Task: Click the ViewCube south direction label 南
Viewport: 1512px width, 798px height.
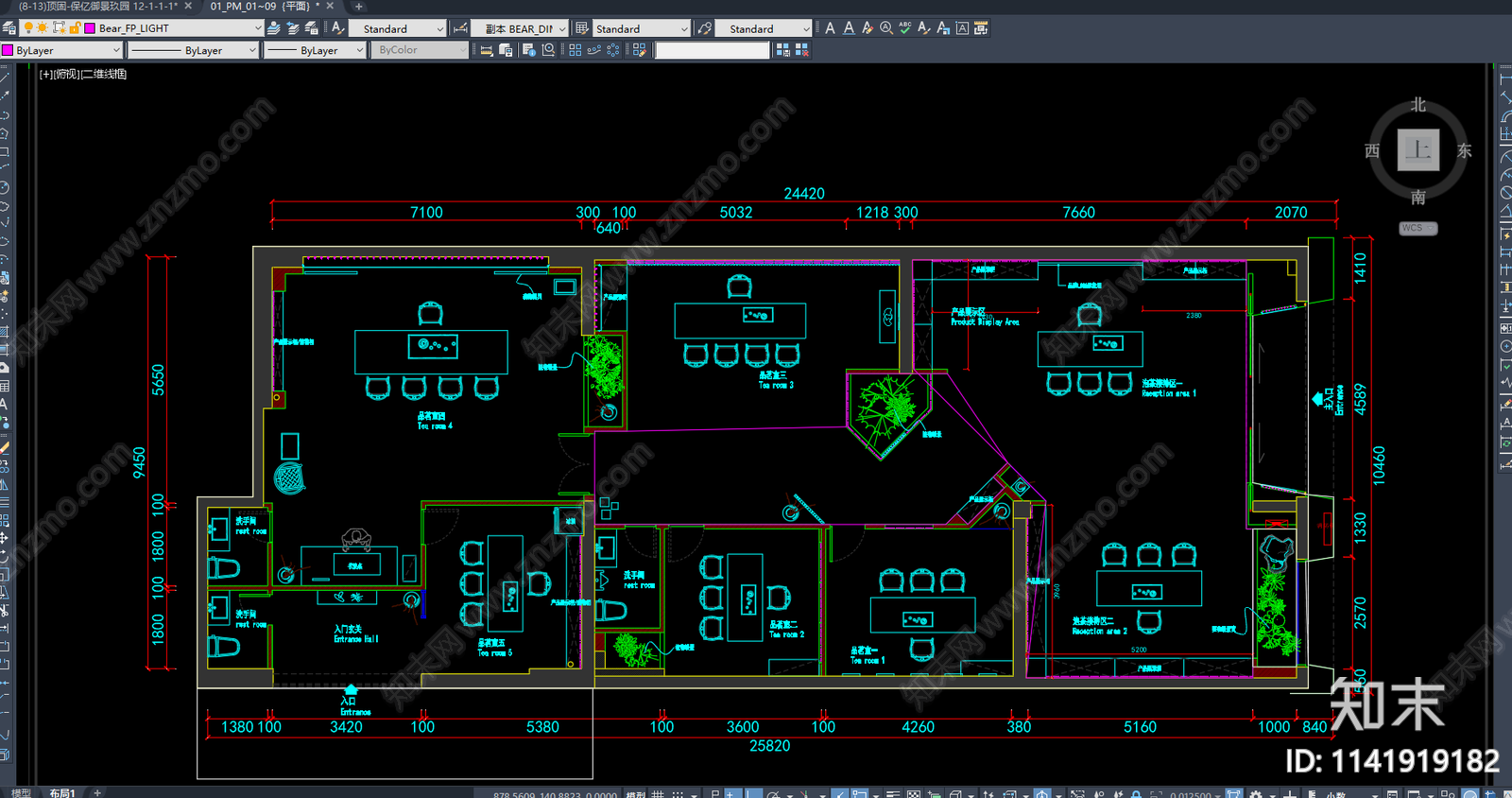Action: click(x=1418, y=197)
